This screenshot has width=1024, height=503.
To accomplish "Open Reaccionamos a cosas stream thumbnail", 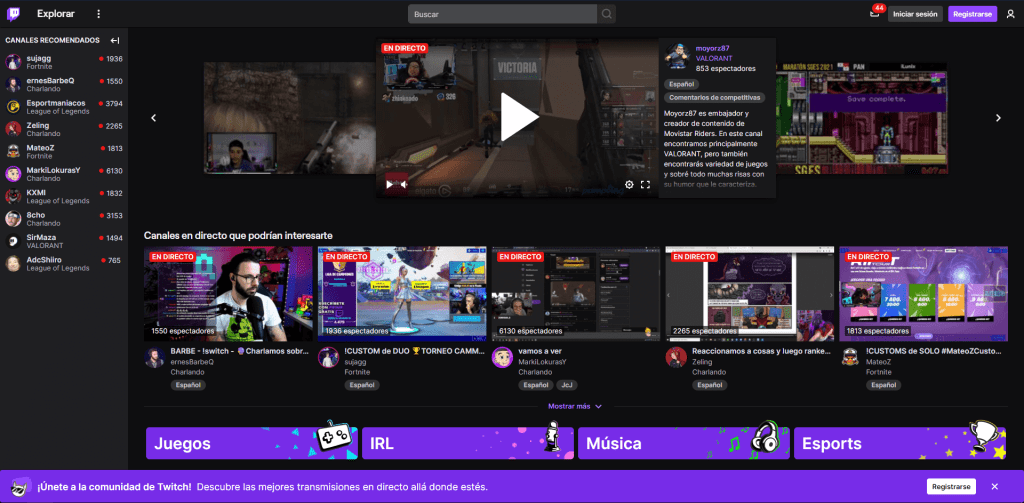I will [x=749, y=294].
